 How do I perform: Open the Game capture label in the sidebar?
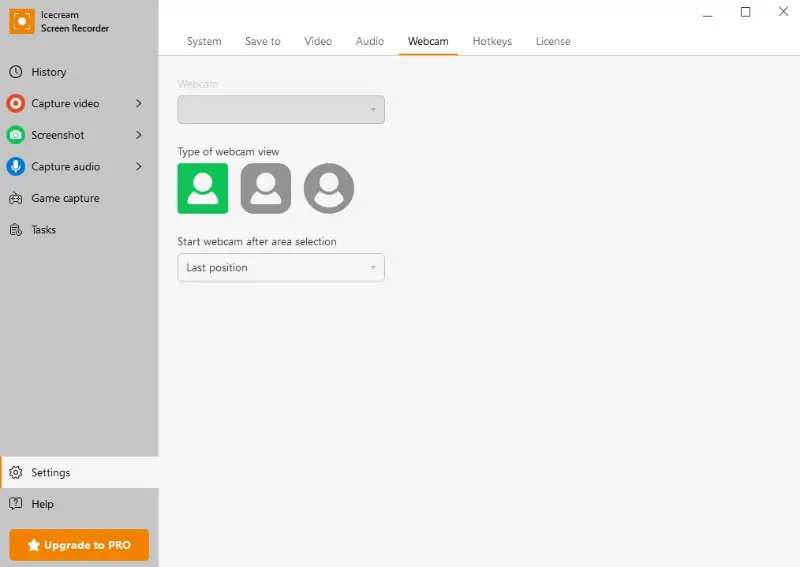(65, 199)
